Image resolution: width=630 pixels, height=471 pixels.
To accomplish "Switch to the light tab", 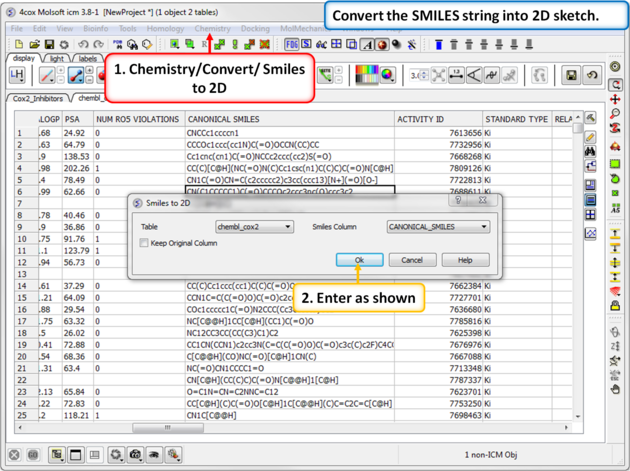I will 57,59.
